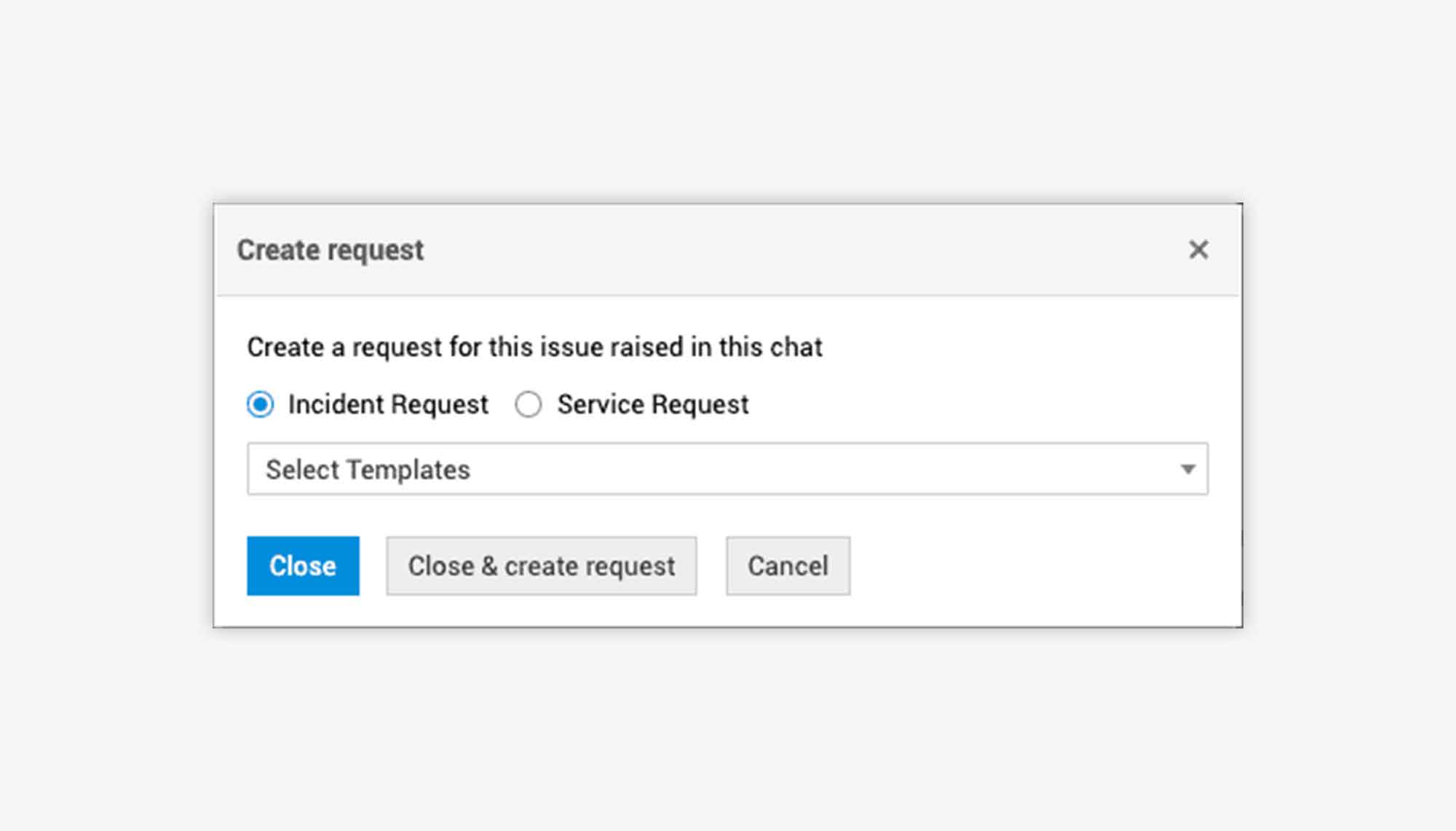The image size is (1456, 831).
Task: Click the "Close & create request" button
Action: pyautogui.click(x=541, y=566)
